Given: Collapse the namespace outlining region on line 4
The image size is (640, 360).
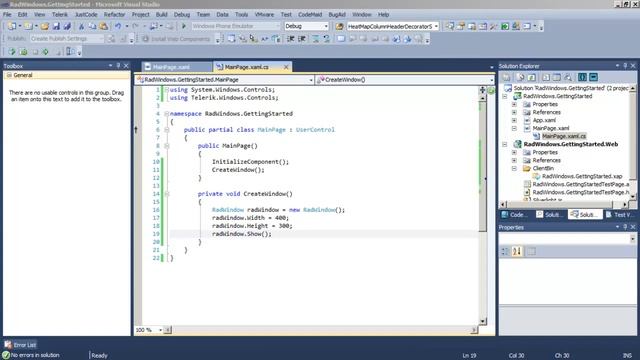Looking at the screenshot, I should pos(167,114).
